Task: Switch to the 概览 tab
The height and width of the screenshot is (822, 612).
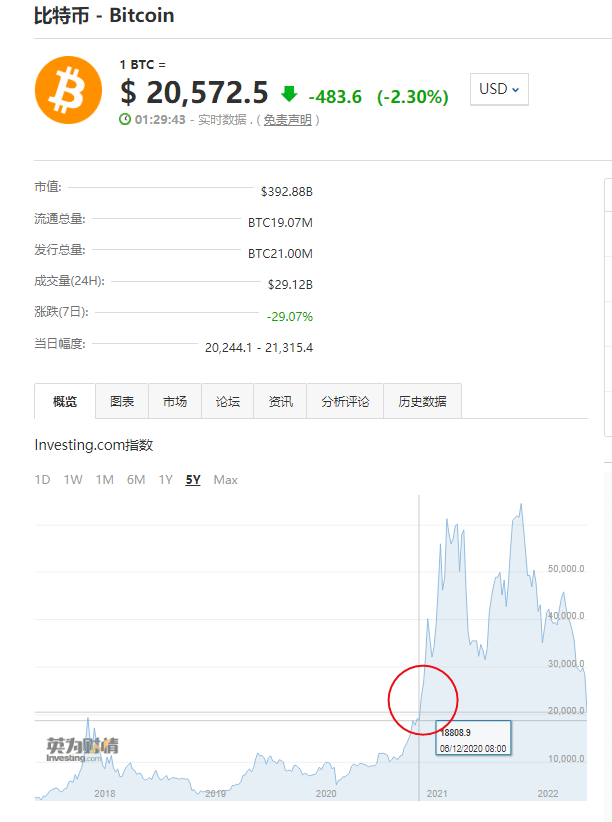Action: click(65, 401)
